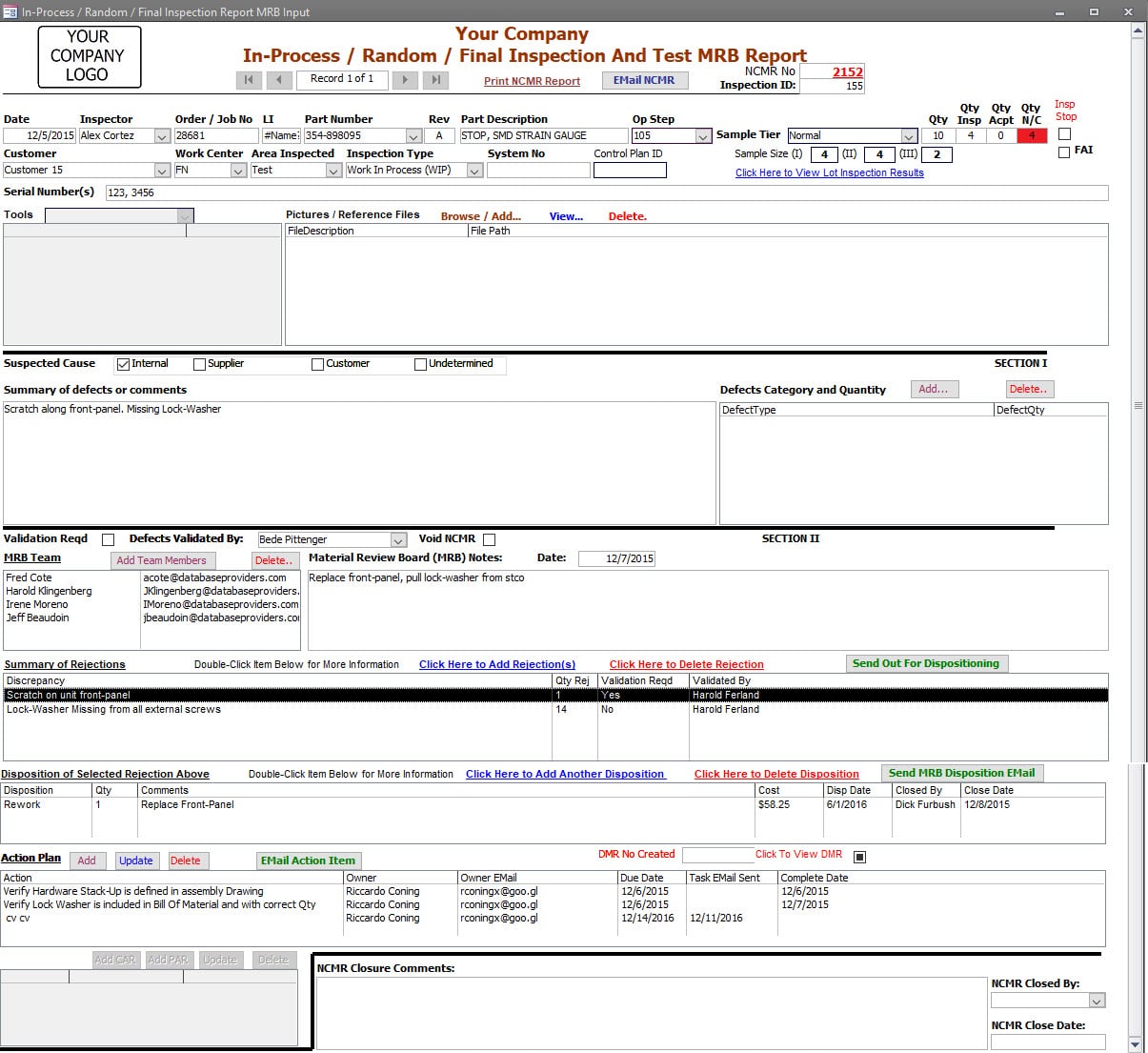Click the NCMR Close Date field
This screenshot has height=1053, width=1148.
point(1048,1042)
